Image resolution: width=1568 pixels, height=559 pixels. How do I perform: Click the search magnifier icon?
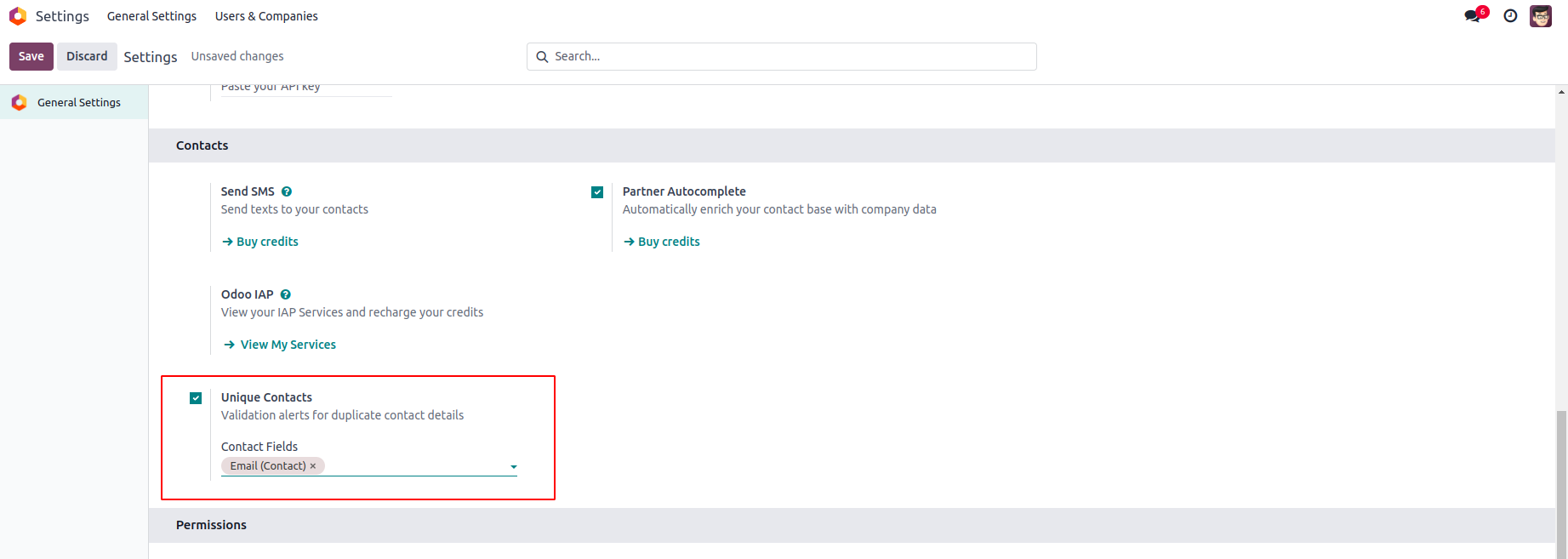point(542,57)
